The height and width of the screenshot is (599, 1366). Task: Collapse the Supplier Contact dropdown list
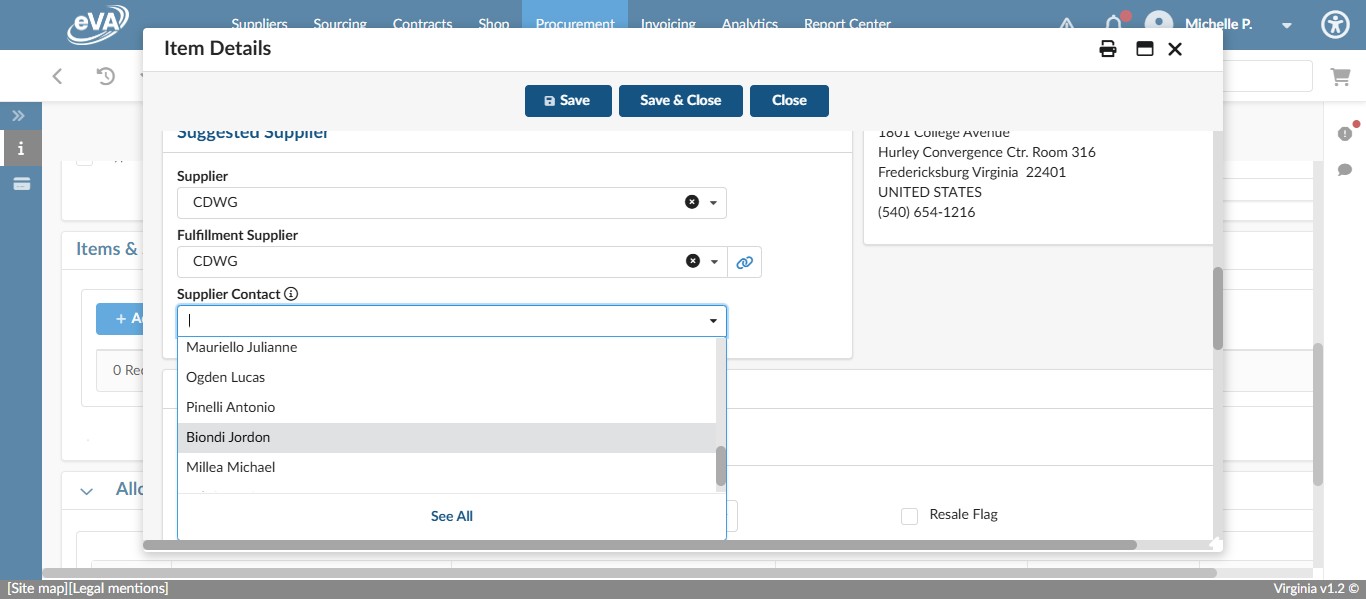click(x=713, y=321)
